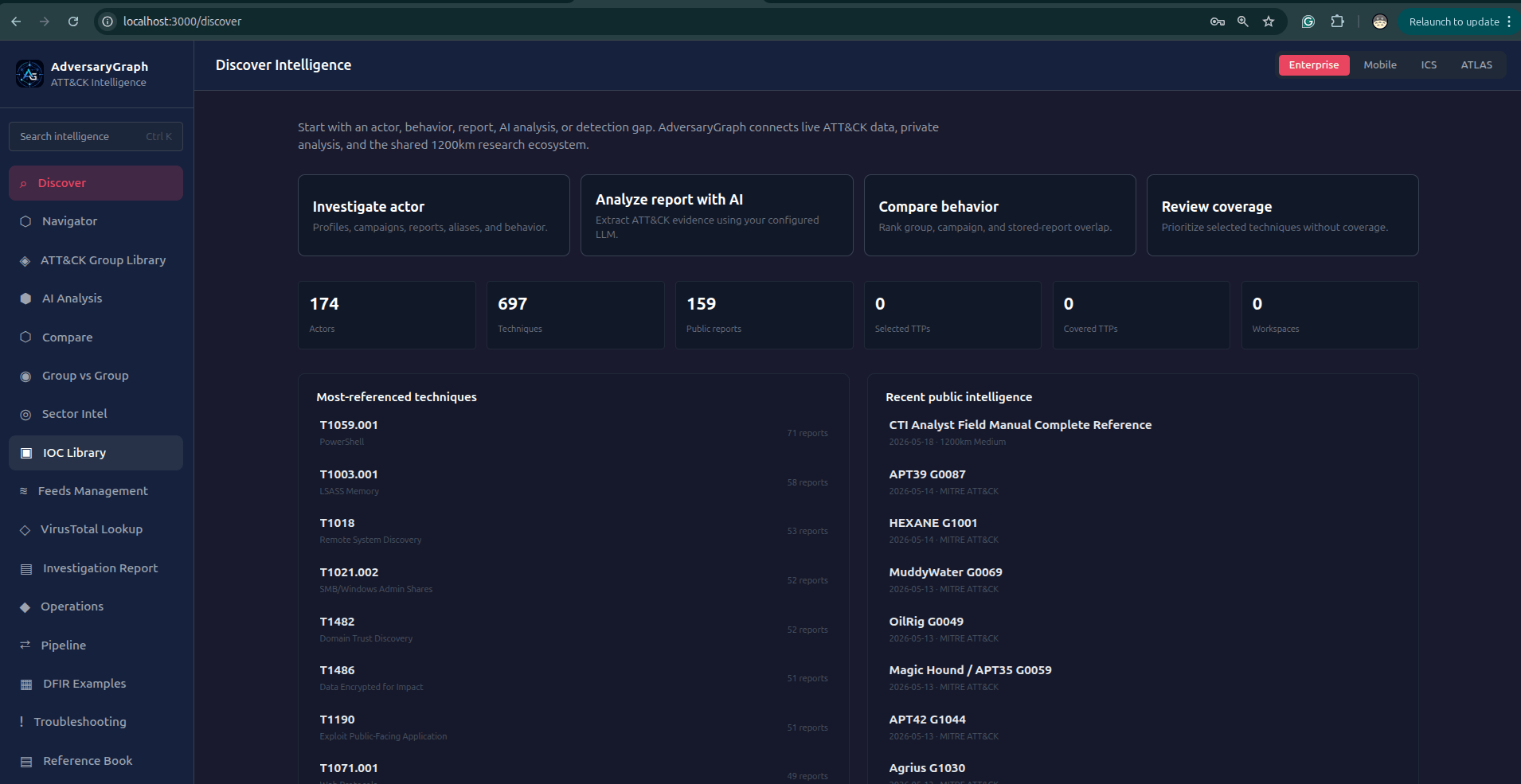This screenshot has height=784, width=1521.
Task: Click the Sector Intel target icon
Action: [25, 414]
